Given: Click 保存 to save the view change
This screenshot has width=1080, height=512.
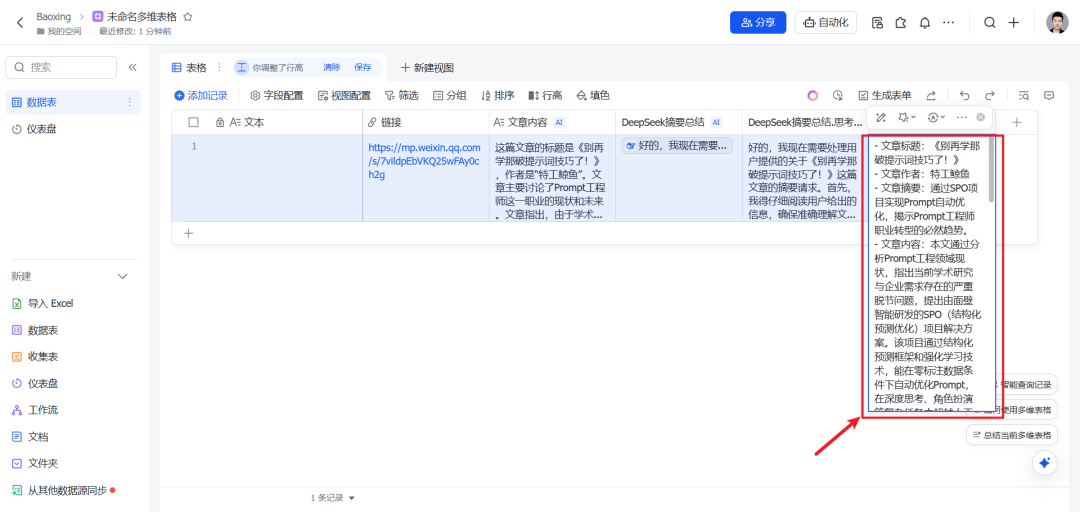Looking at the screenshot, I should tap(362, 67).
